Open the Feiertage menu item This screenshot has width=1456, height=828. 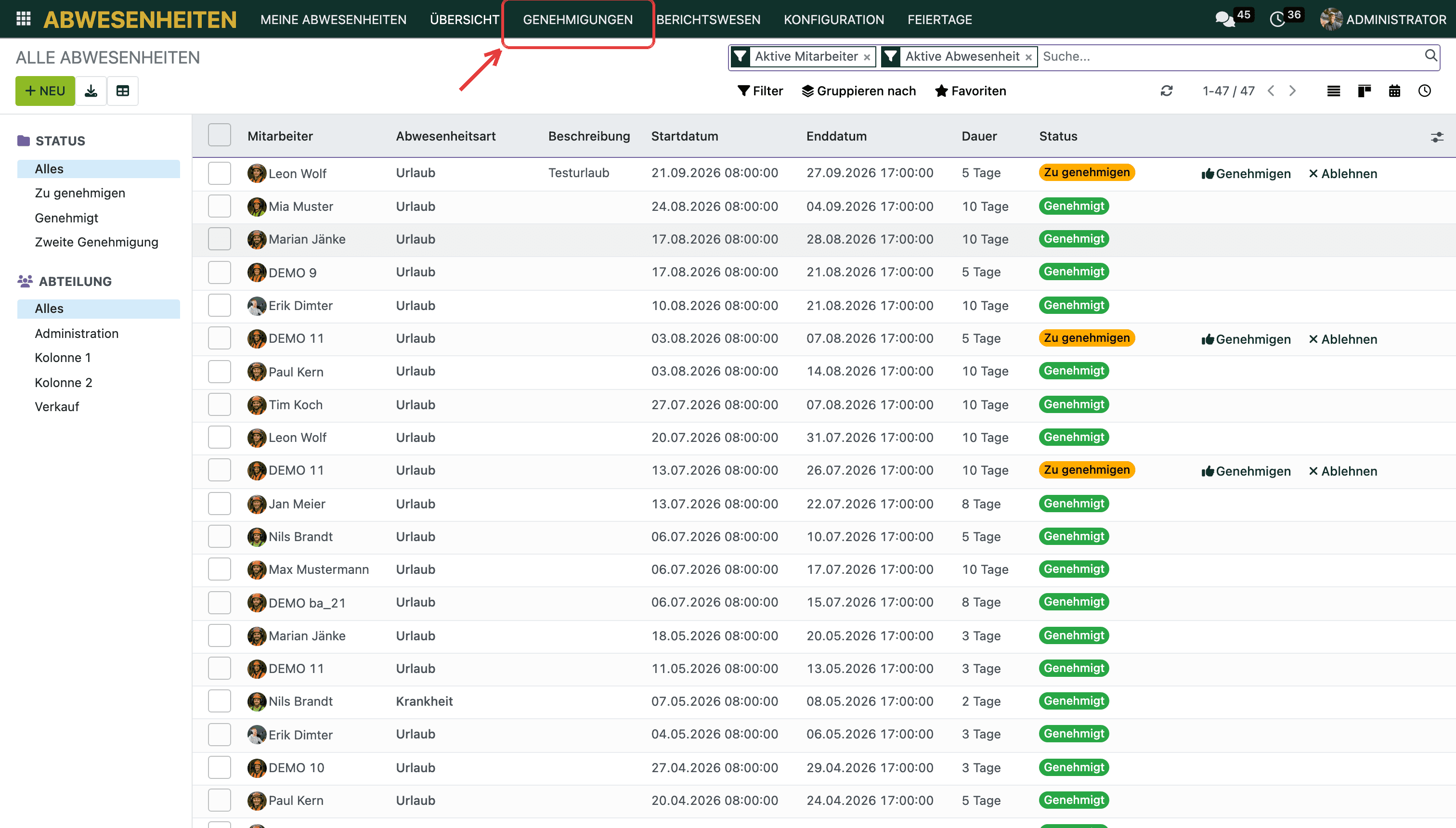point(939,19)
